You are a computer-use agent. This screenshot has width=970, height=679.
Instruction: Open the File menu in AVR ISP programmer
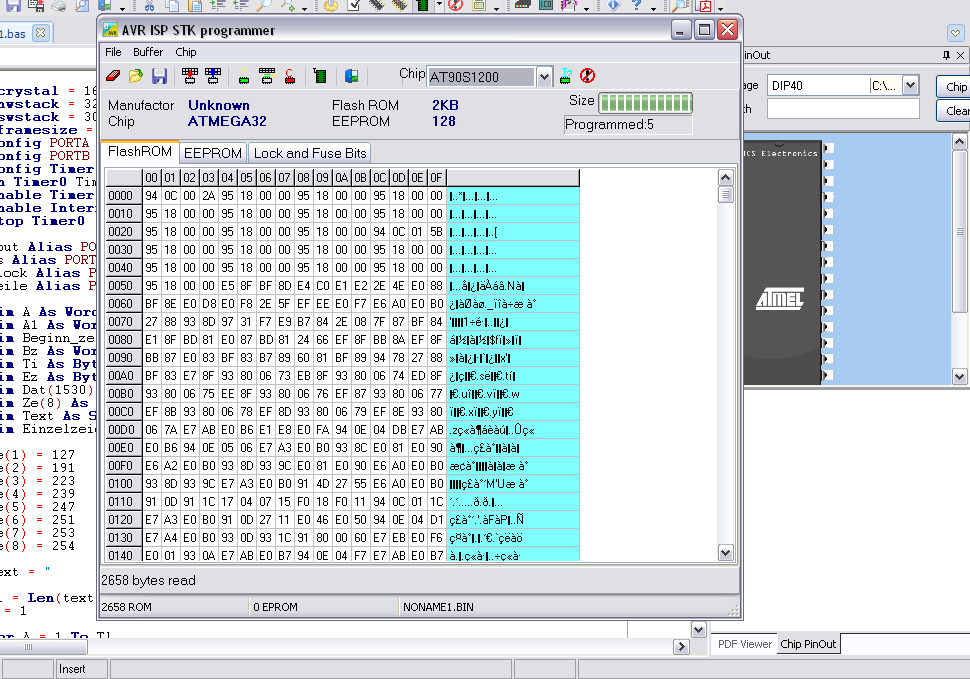tap(113, 52)
